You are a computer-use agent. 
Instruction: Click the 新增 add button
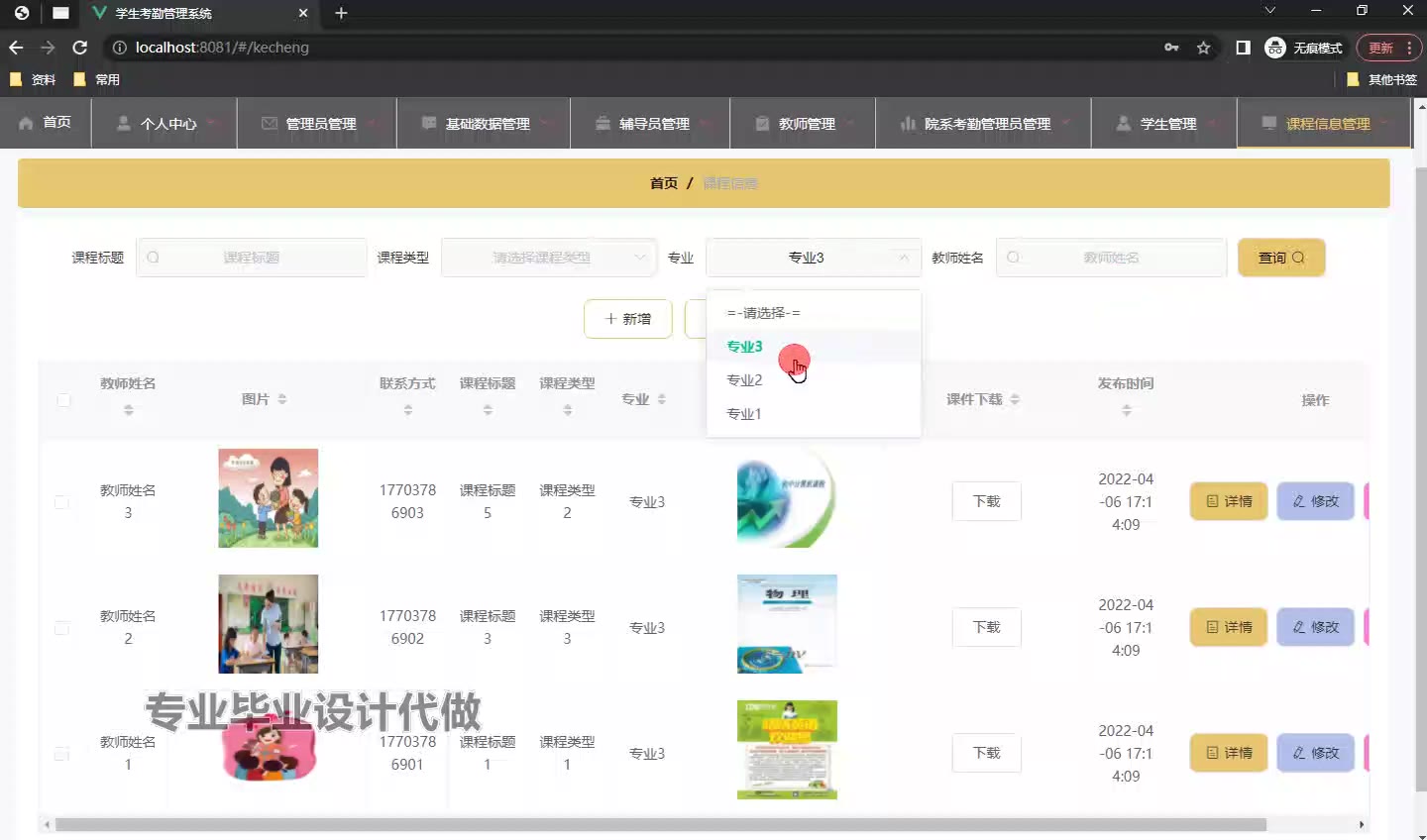tap(627, 319)
